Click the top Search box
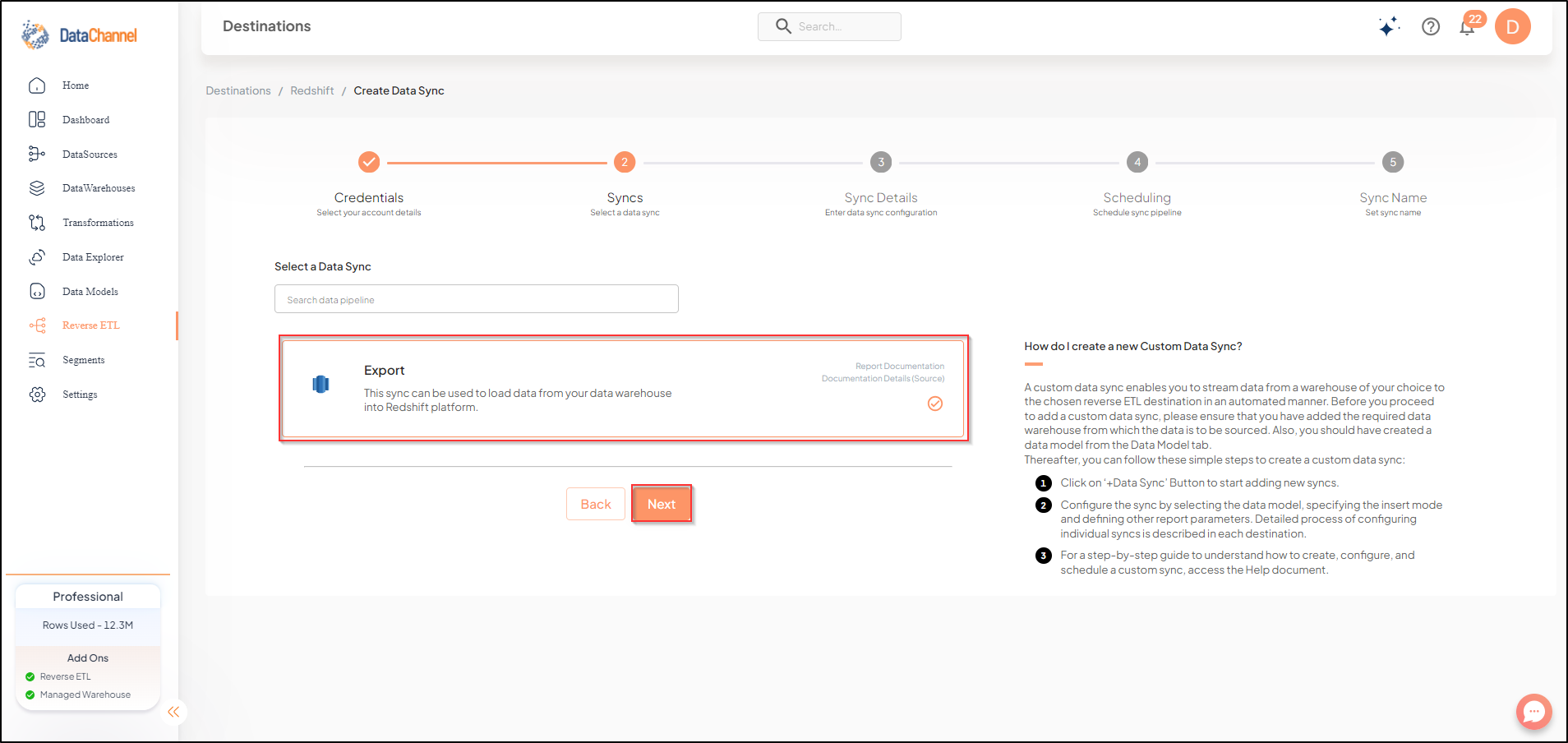 point(829,26)
